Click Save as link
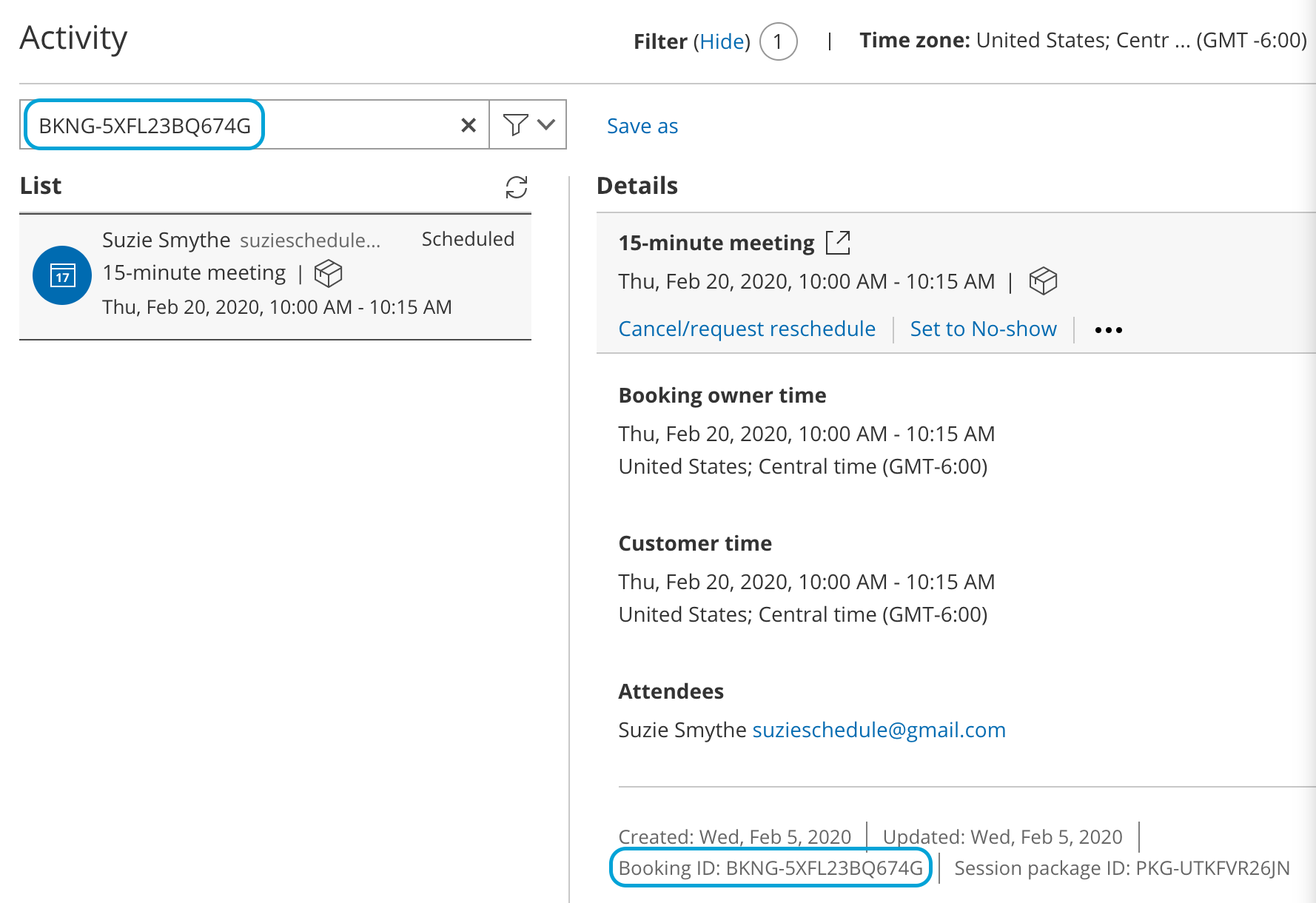The width and height of the screenshot is (1316, 903). 642,126
